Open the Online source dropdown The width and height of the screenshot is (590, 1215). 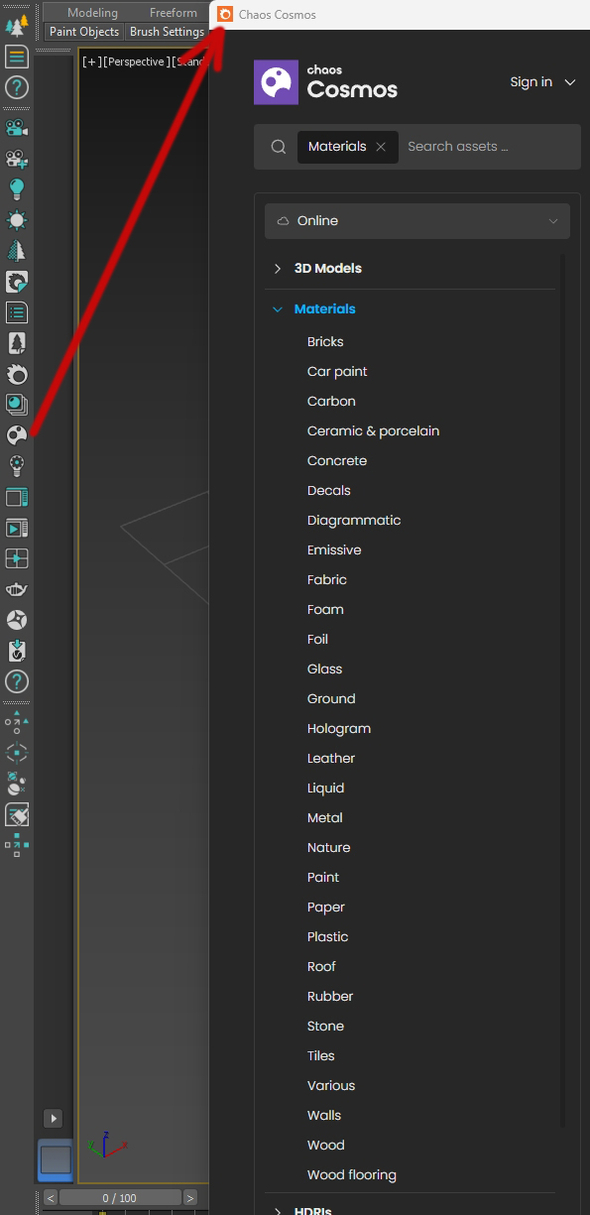pos(417,221)
